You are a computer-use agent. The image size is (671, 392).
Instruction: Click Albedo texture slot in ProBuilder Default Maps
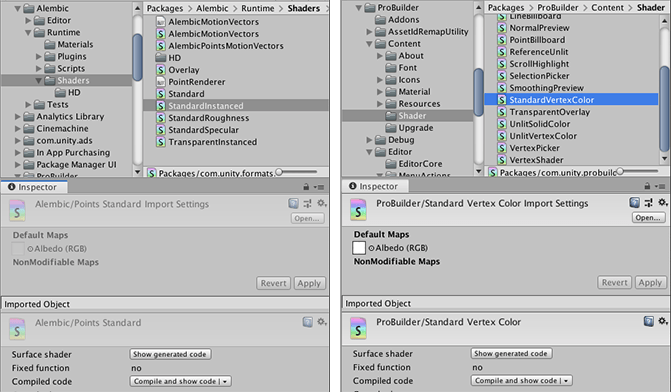359,248
